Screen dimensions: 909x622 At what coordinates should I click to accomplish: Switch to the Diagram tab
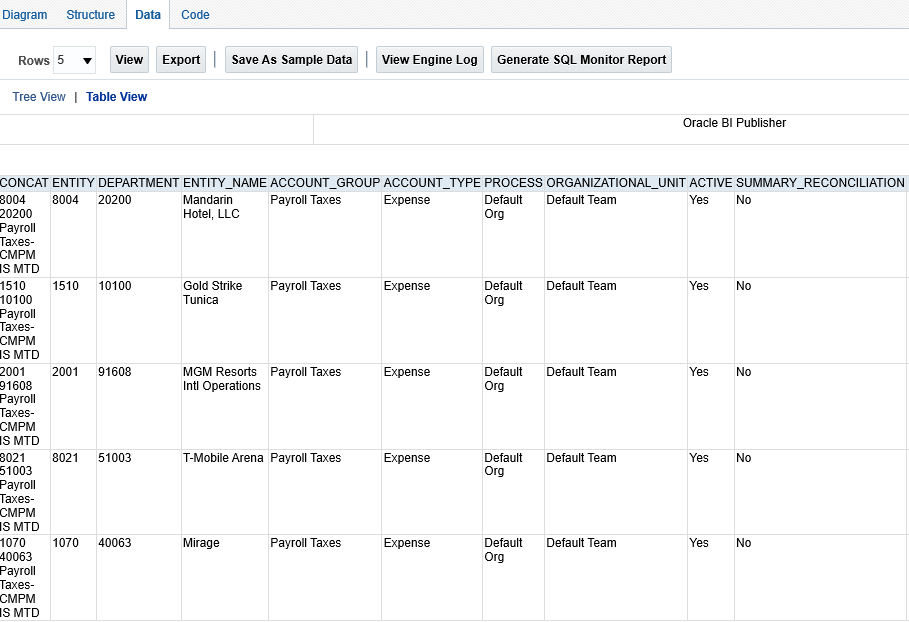[x=25, y=15]
